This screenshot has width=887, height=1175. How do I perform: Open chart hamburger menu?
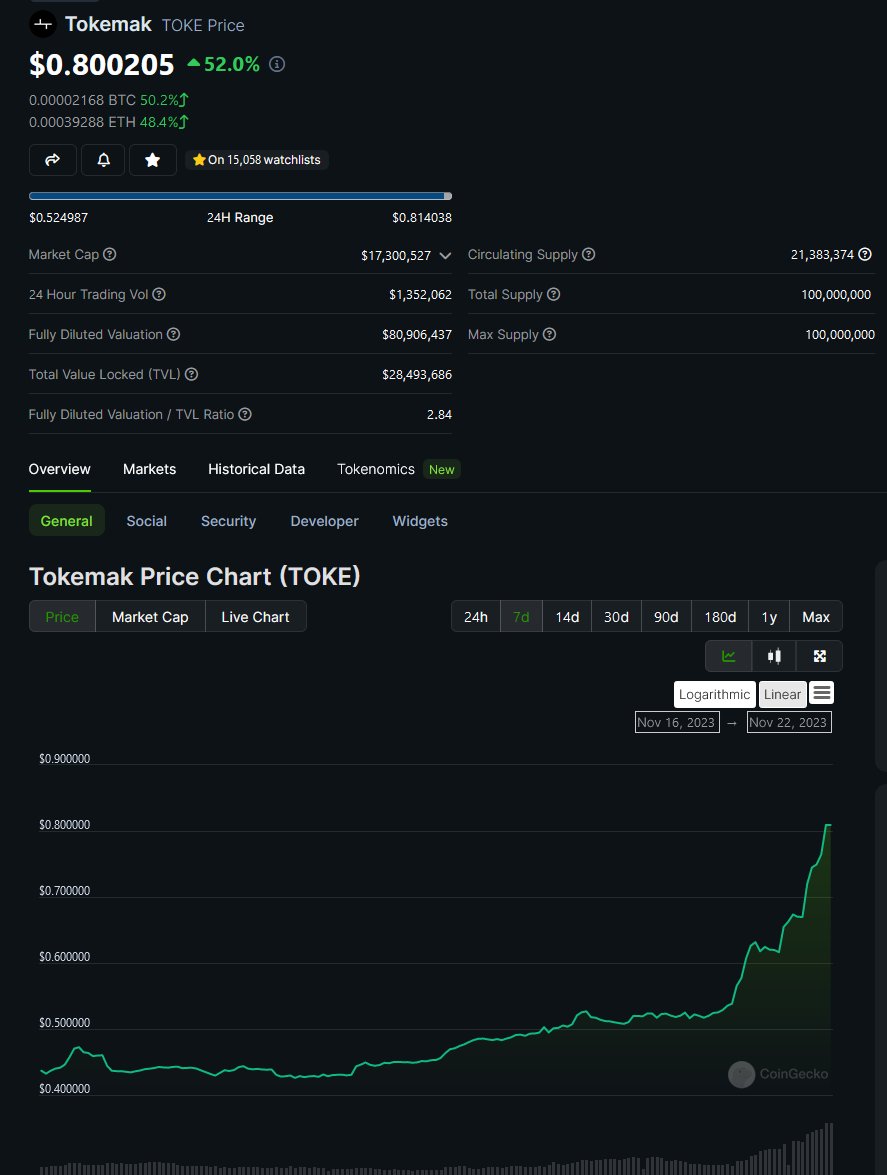click(x=822, y=693)
